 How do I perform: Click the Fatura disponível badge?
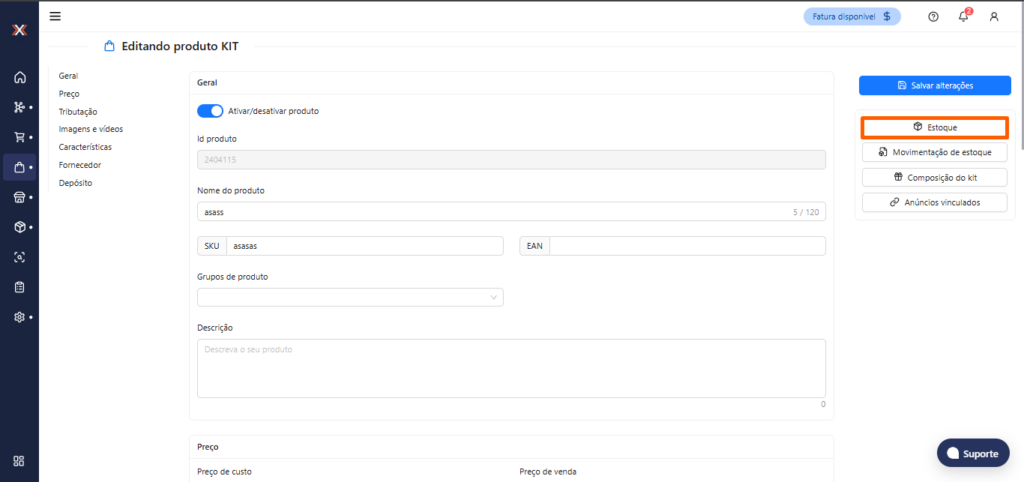tap(852, 16)
